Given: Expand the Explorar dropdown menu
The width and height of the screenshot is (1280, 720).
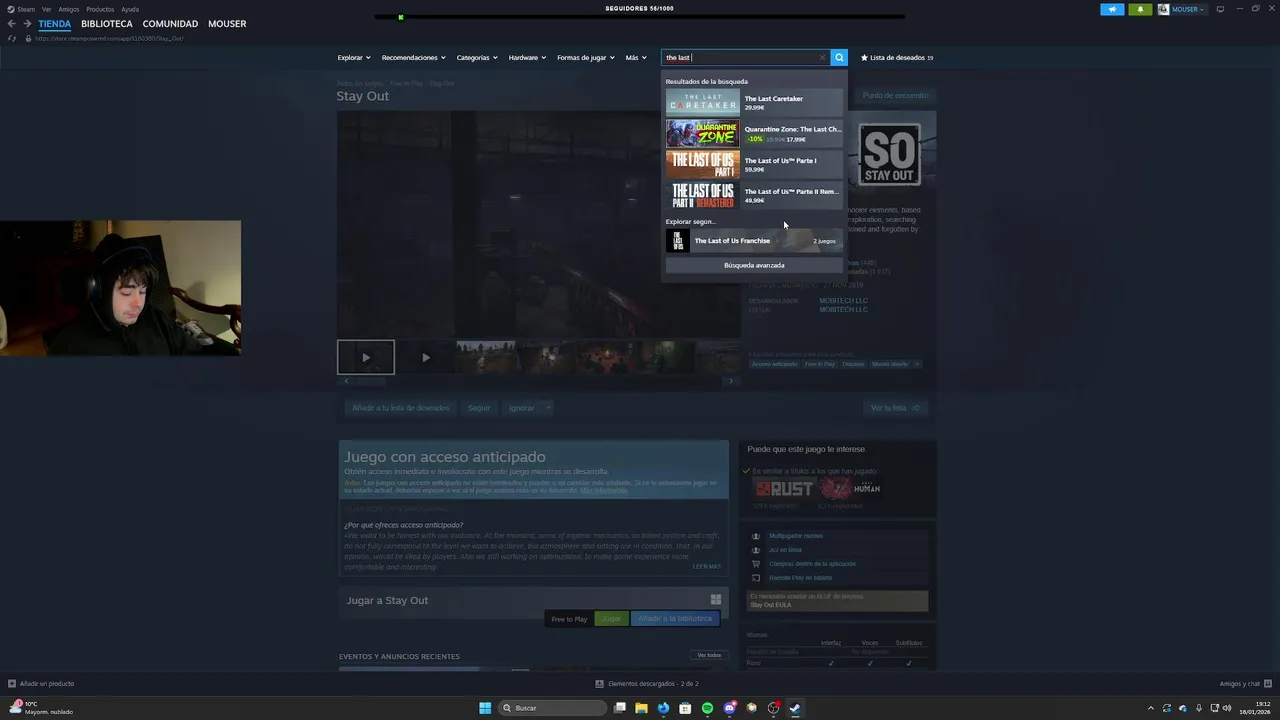Looking at the screenshot, I should (354, 57).
